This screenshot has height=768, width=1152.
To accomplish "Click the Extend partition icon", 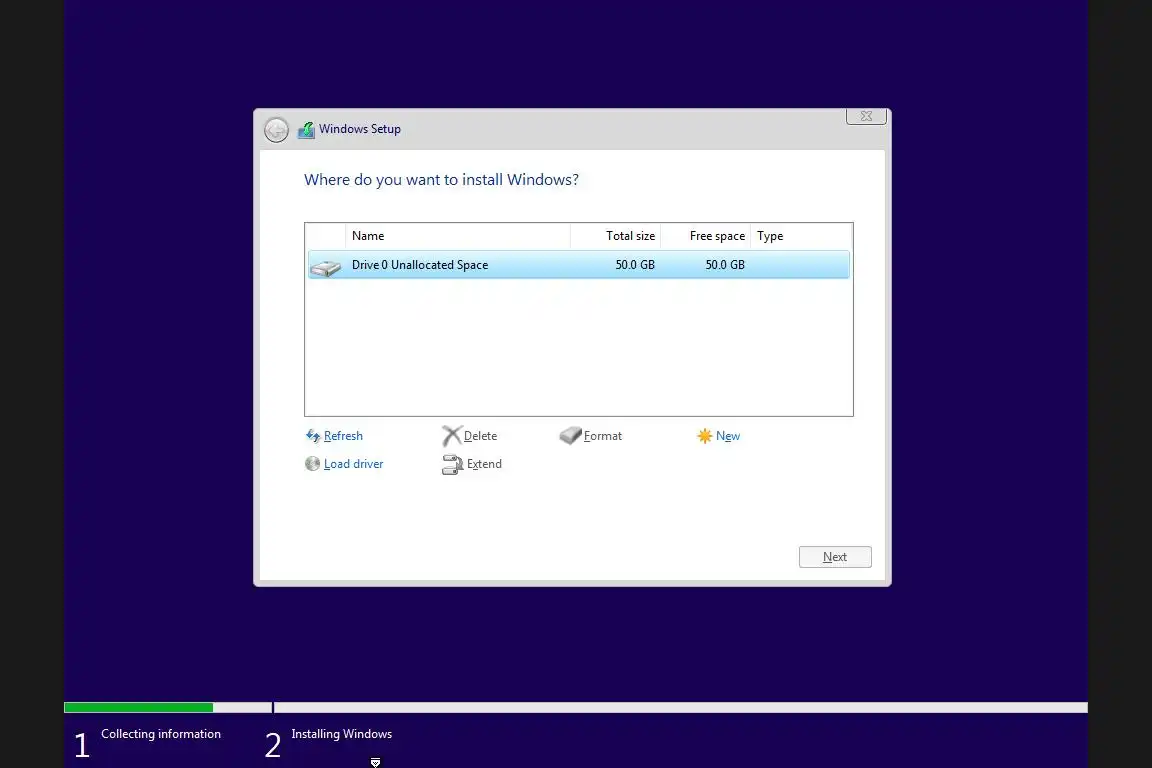I will point(452,464).
